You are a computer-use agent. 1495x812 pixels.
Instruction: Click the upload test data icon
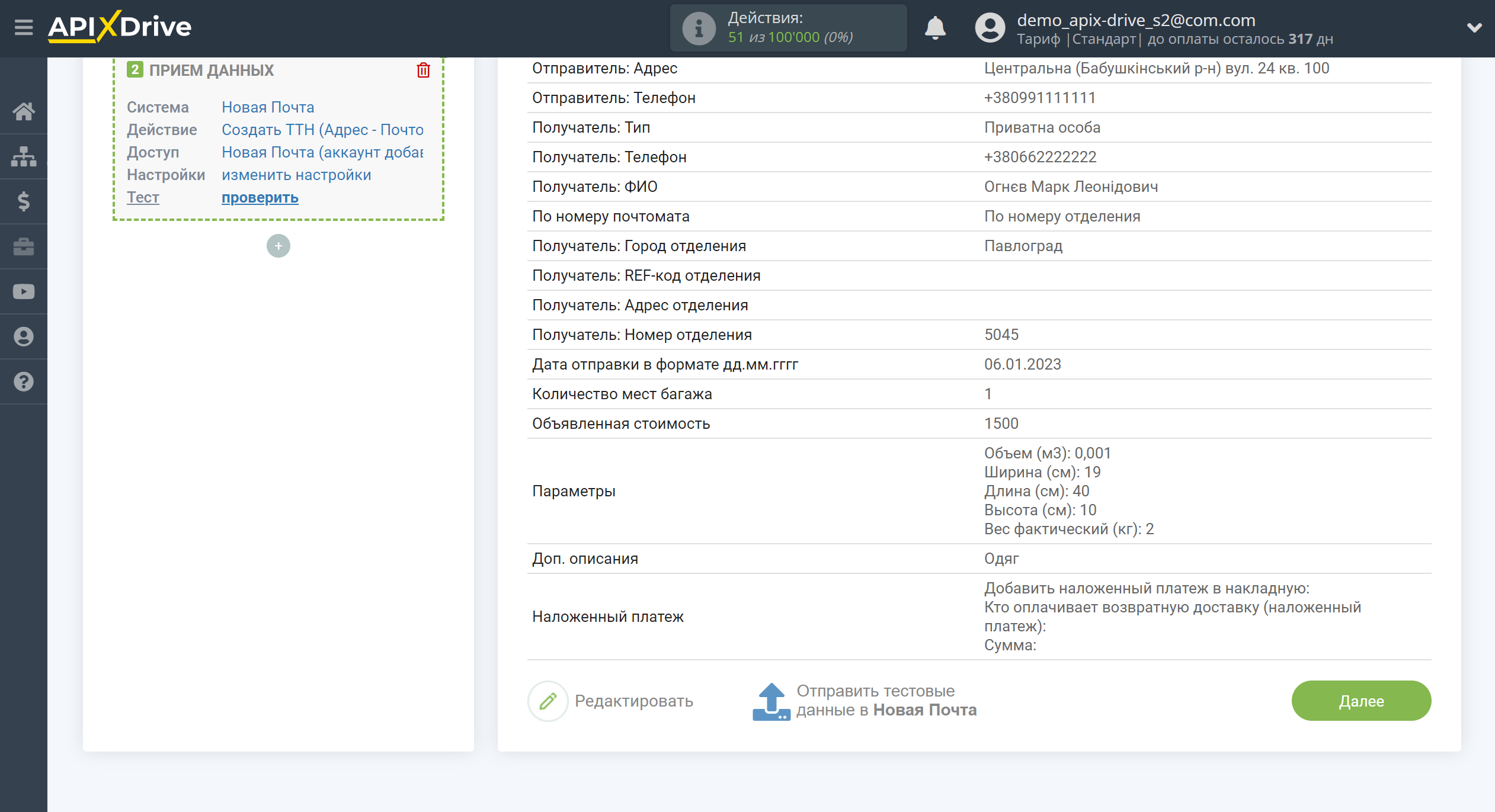coord(771,701)
